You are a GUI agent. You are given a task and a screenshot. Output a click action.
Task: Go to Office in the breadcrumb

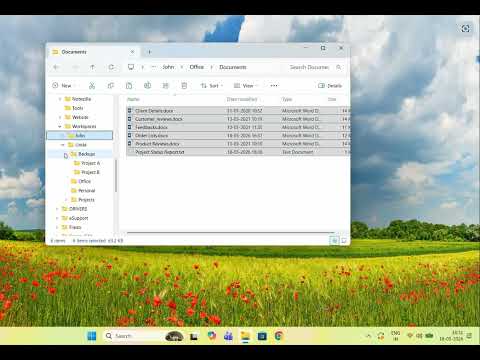[x=197, y=67]
